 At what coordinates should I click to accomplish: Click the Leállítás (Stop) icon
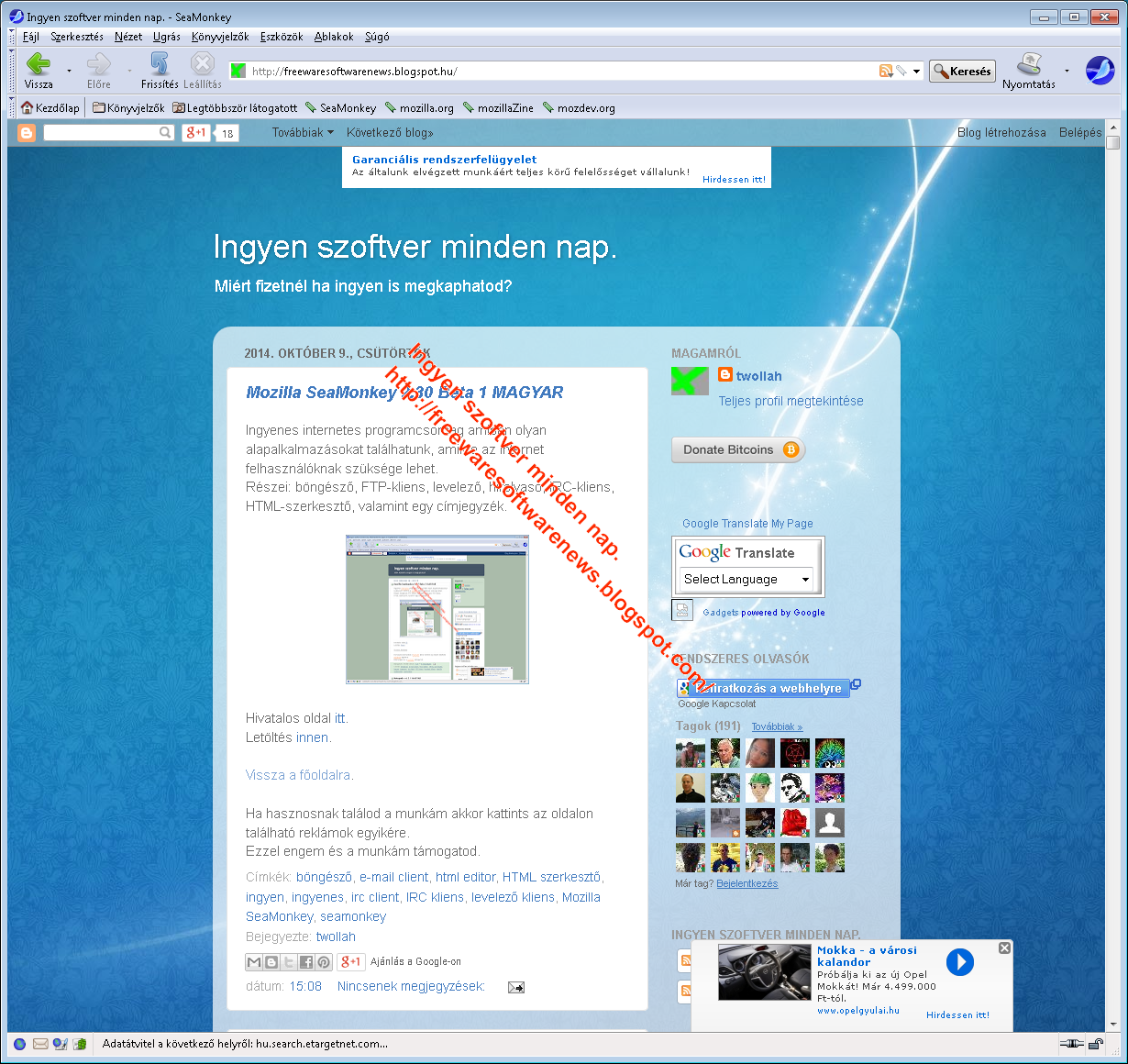point(203,64)
